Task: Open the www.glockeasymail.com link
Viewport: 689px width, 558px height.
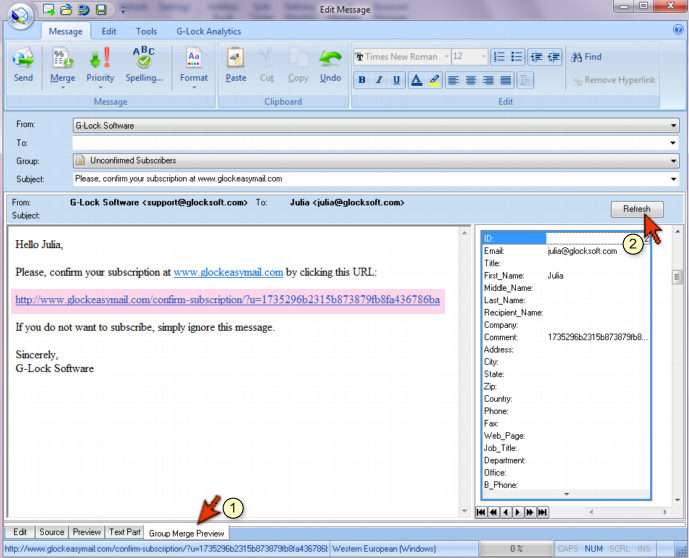Action: click(228, 272)
